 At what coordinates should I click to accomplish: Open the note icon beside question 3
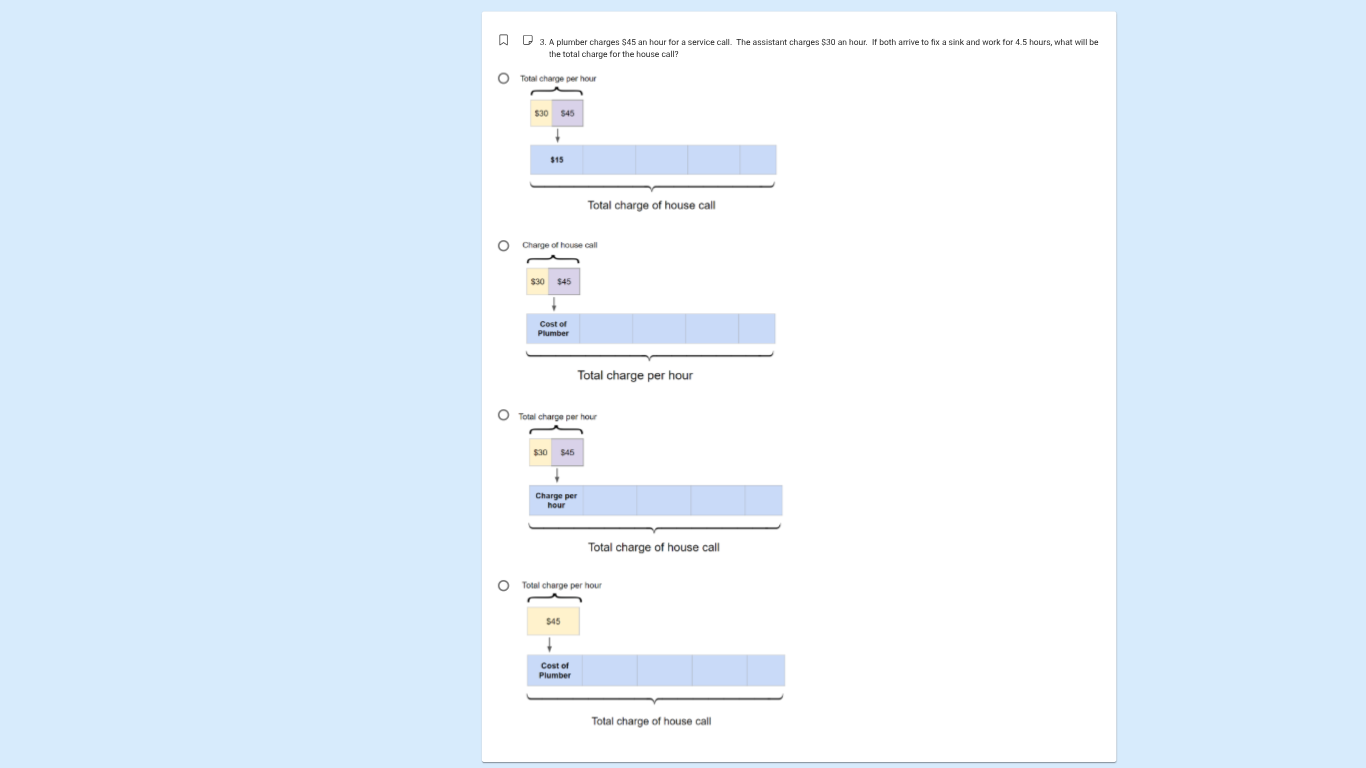click(x=527, y=41)
